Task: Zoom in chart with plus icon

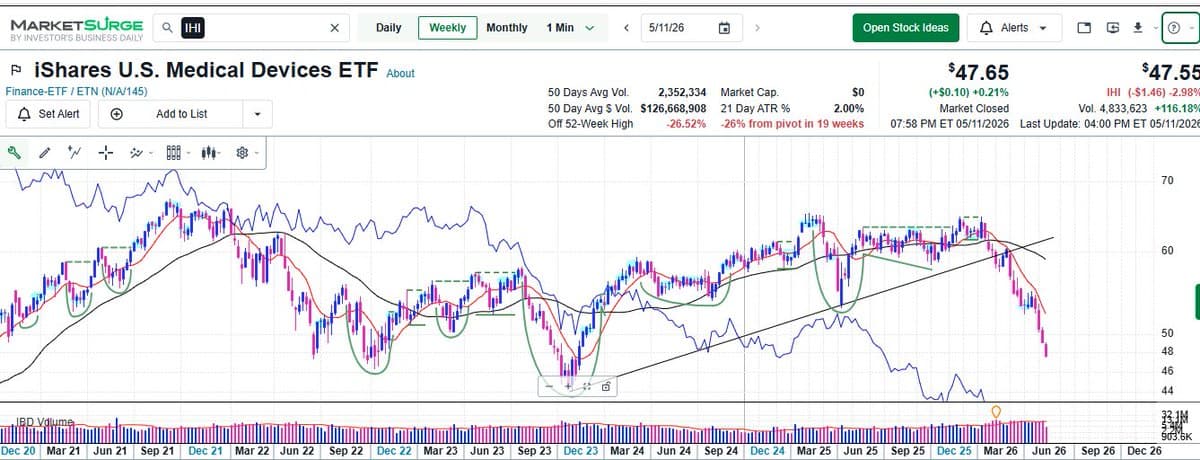Action: point(568,386)
